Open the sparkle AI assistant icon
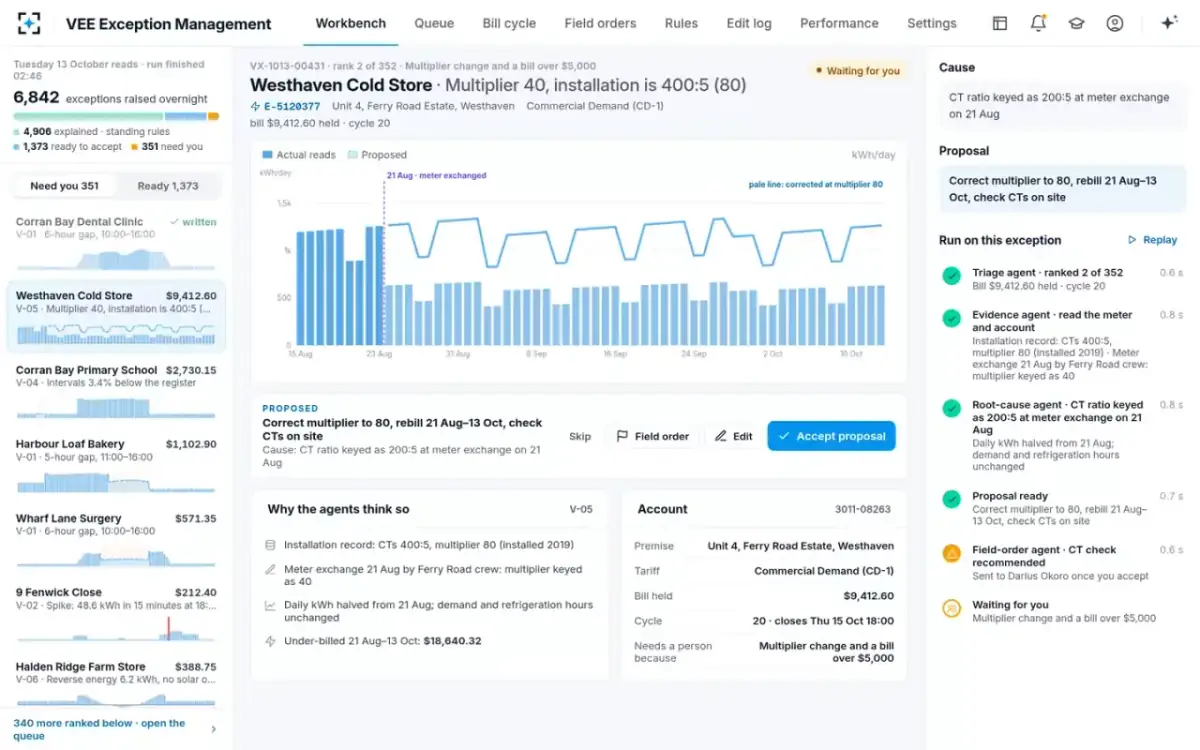This screenshot has width=1200, height=750. point(1169,23)
